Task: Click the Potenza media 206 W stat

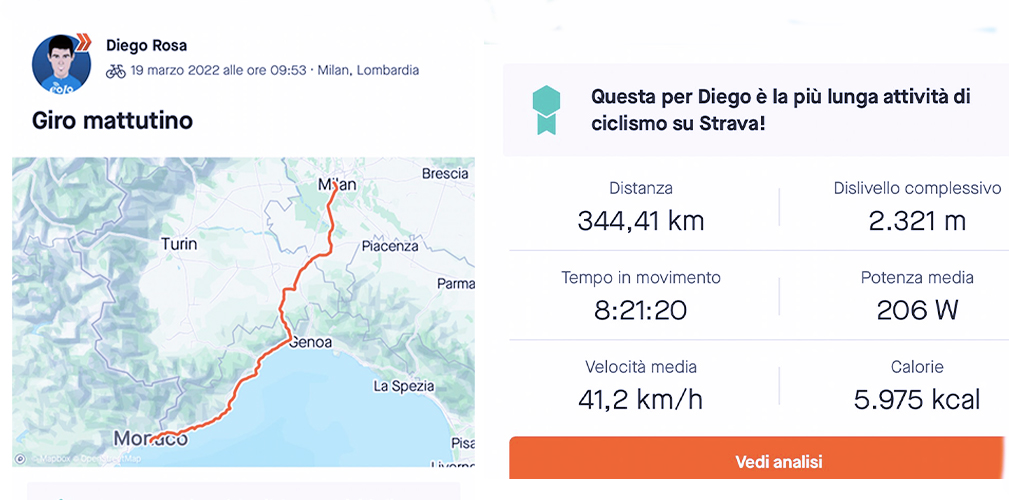Action: [x=917, y=297]
